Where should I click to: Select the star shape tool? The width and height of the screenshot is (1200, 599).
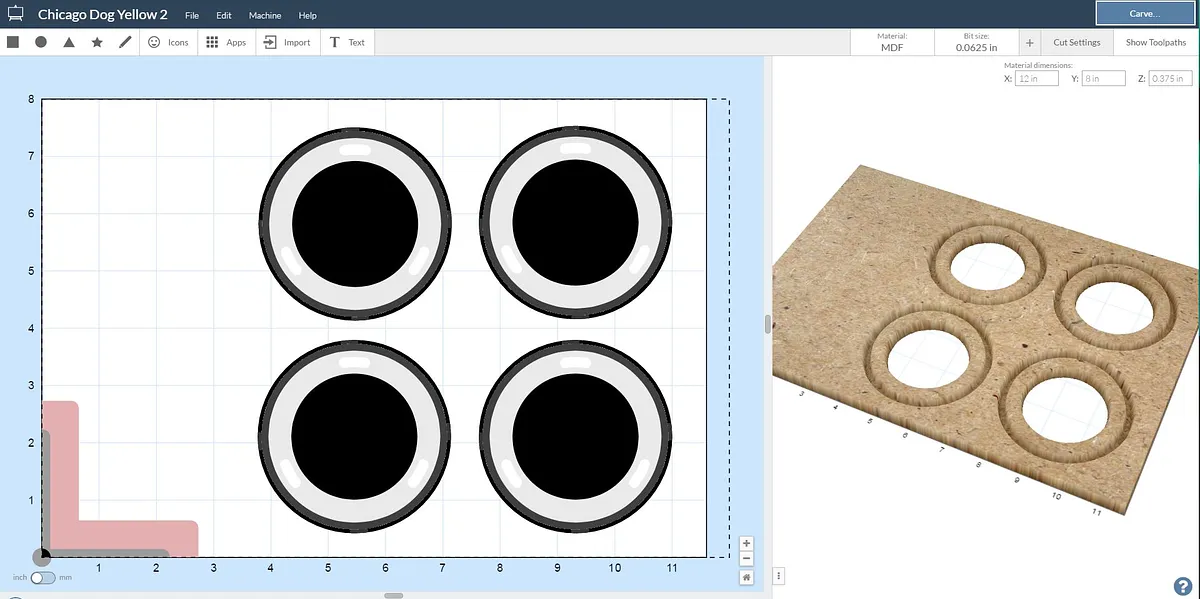97,42
